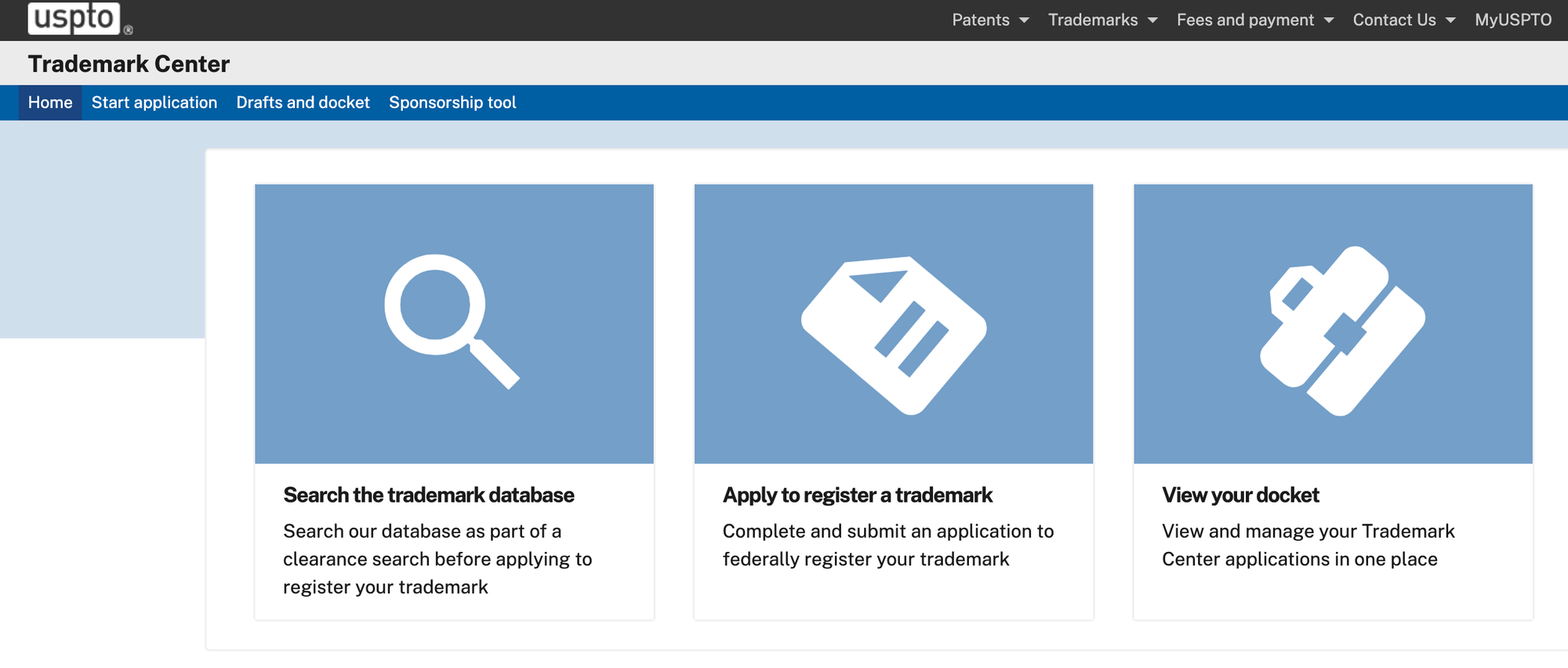Expand the Patents dropdown arrow
Viewport: 1568px width, 668px height.
pyautogui.click(x=1024, y=20)
